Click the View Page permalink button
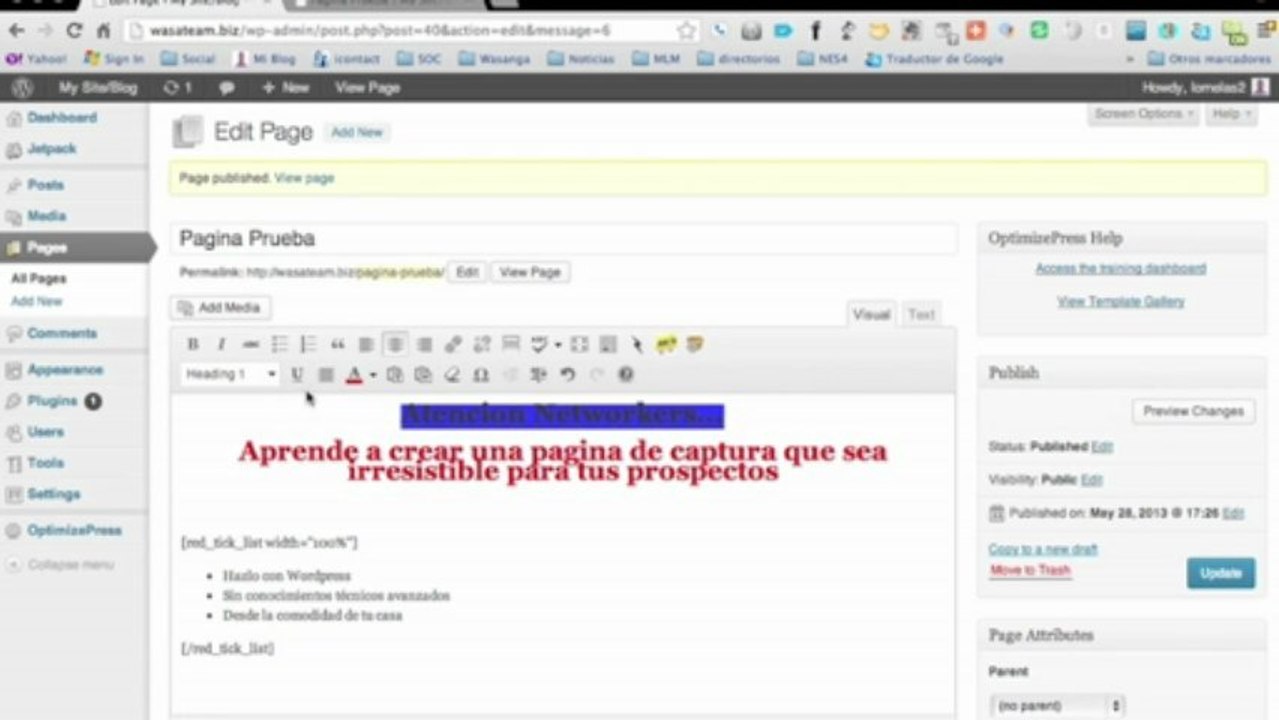The width and height of the screenshot is (1279, 720). [x=530, y=272]
